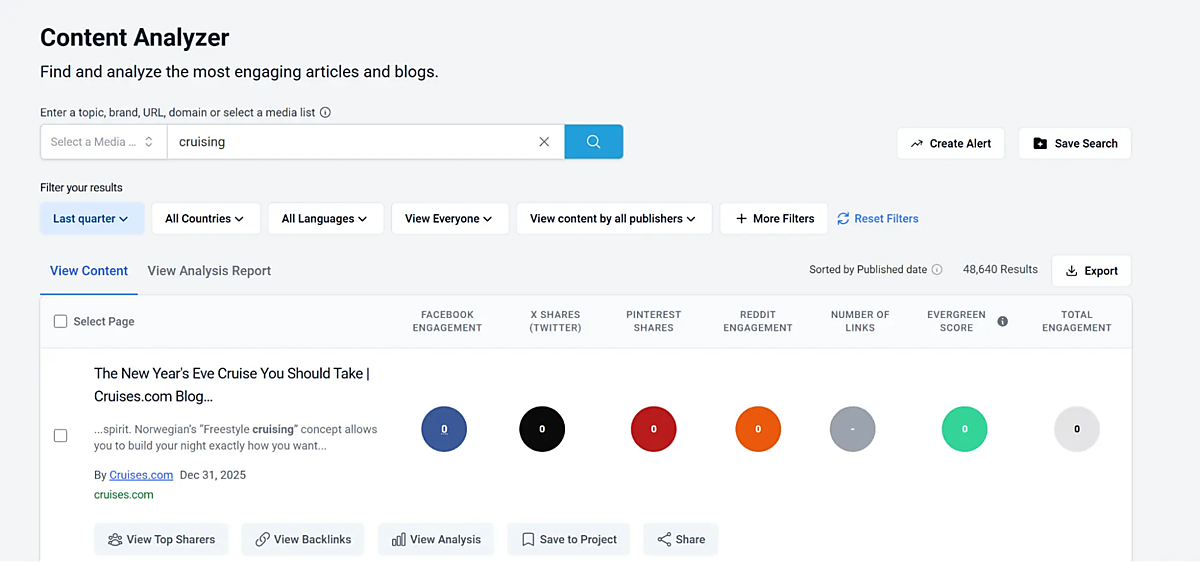The image size is (1200, 562).
Task: Click the blue magnifier search button
Action: pos(593,142)
